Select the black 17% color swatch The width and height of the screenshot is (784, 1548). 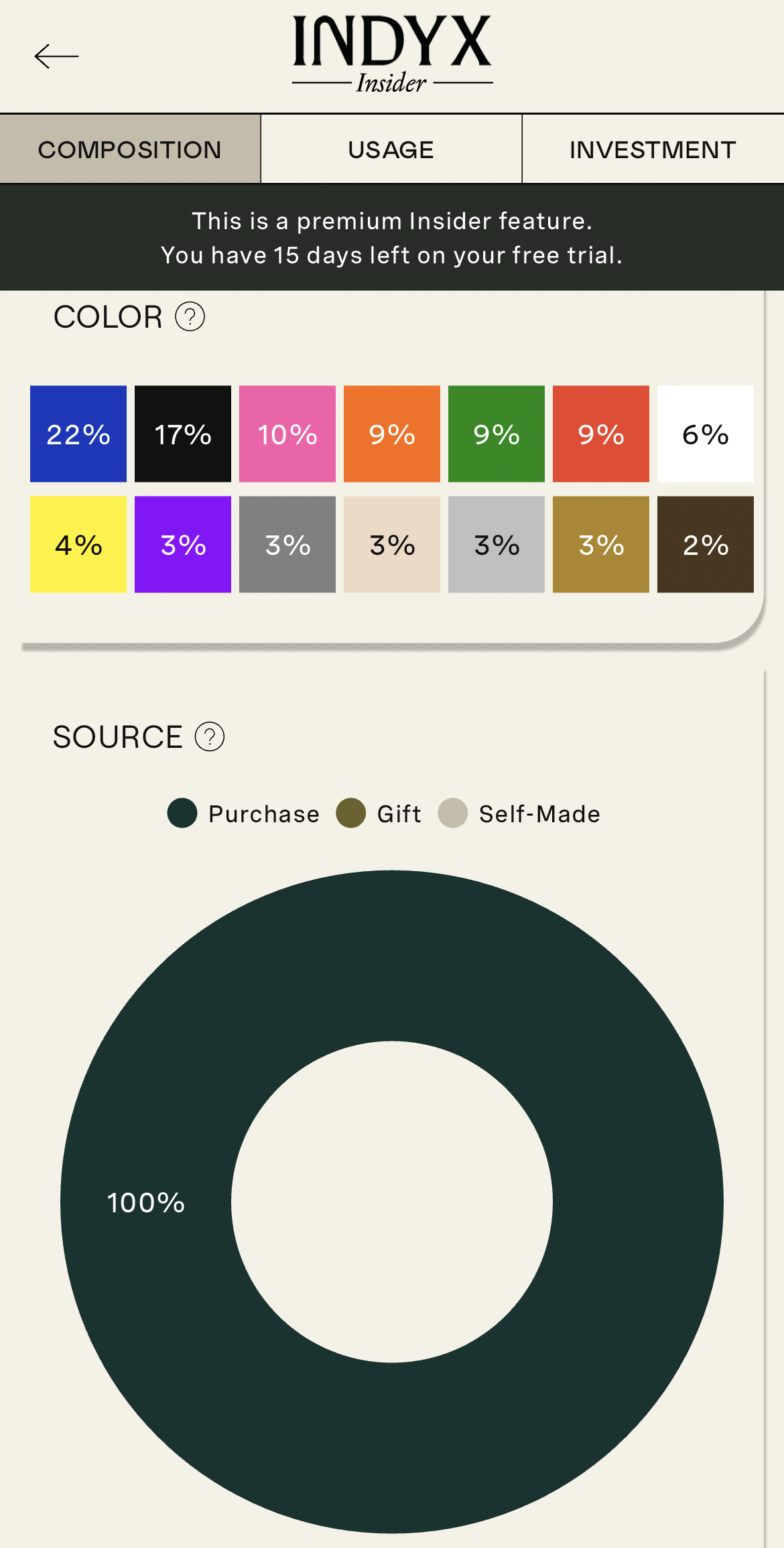(183, 434)
